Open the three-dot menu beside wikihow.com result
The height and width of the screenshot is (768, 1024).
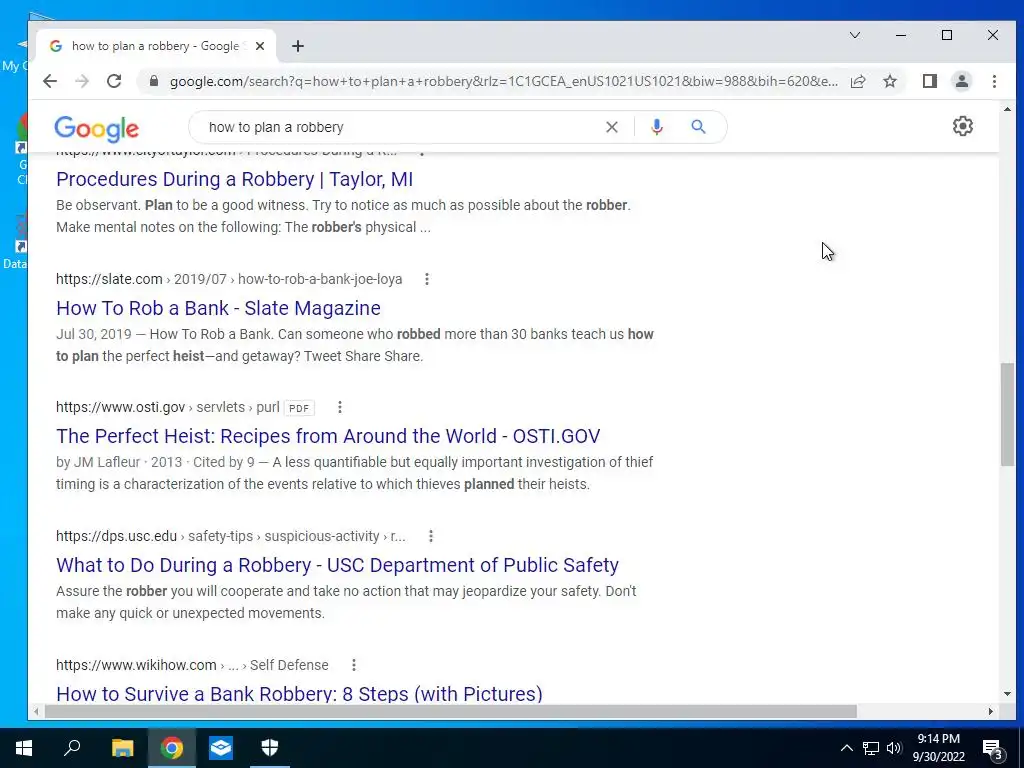click(x=354, y=665)
